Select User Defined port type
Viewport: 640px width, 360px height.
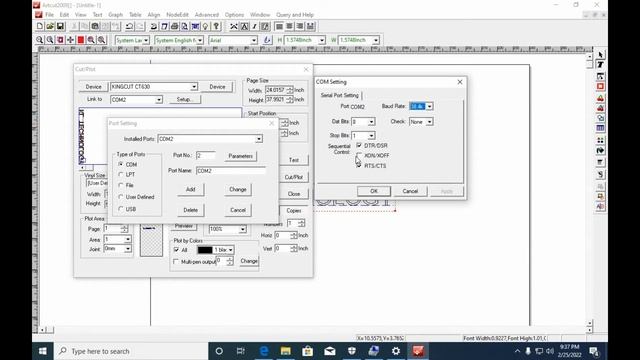121,197
